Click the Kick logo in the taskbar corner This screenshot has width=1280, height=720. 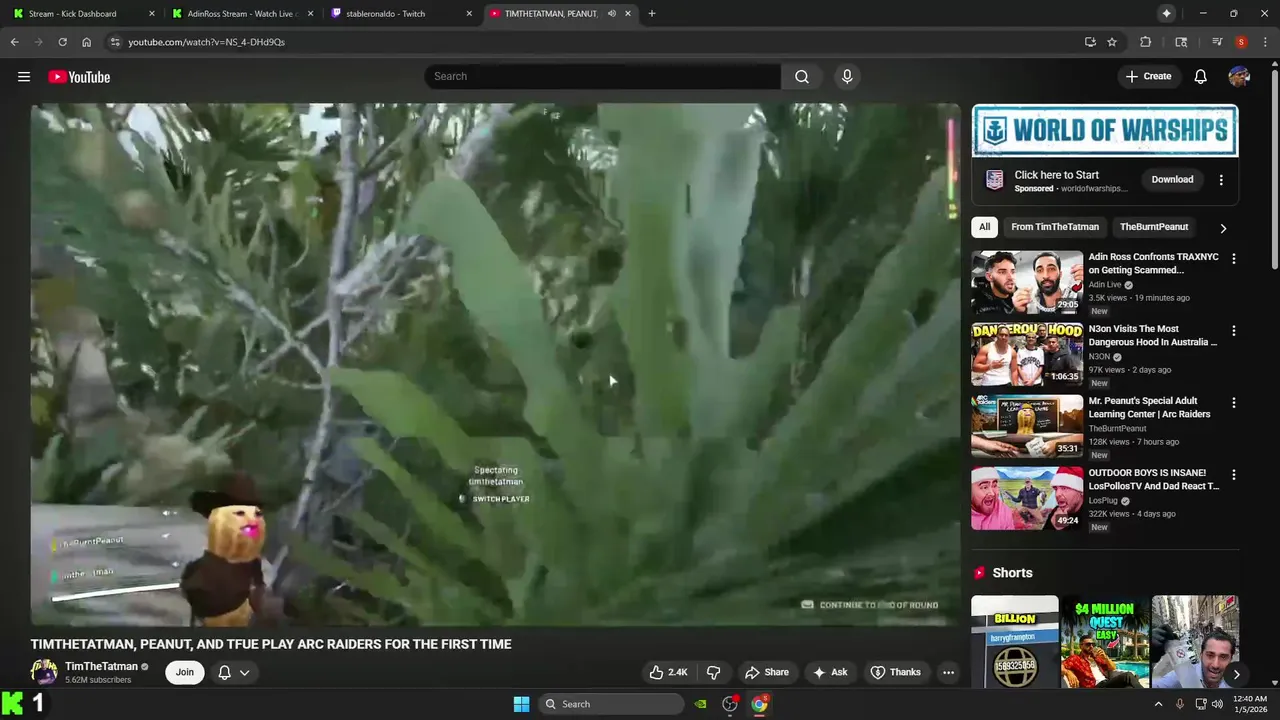click(x=13, y=703)
